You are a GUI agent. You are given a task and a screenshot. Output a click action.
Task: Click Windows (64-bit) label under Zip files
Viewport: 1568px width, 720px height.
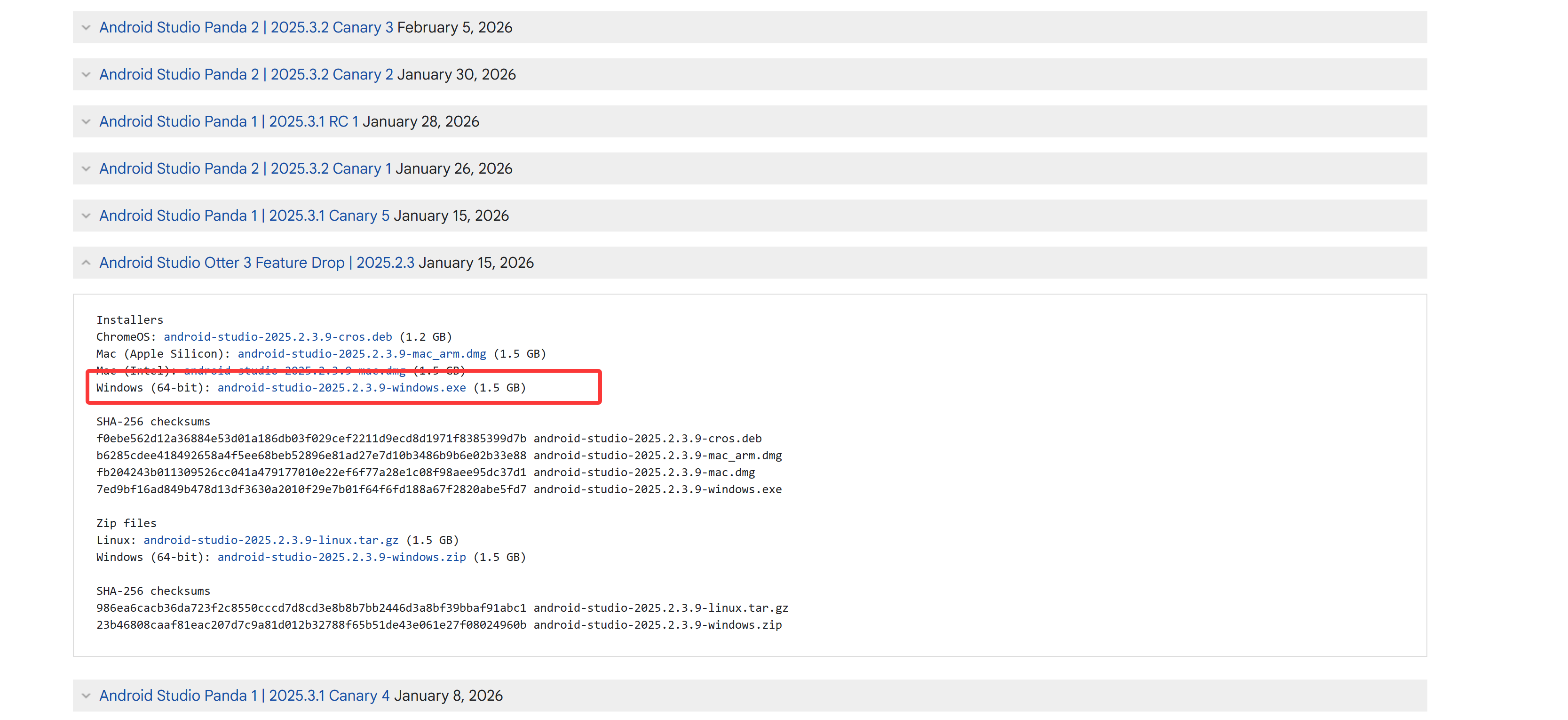pos(153,557)
